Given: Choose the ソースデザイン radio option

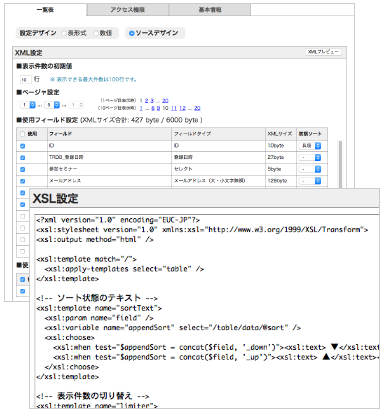Looking at the screenshot, I should coord(131,33).
